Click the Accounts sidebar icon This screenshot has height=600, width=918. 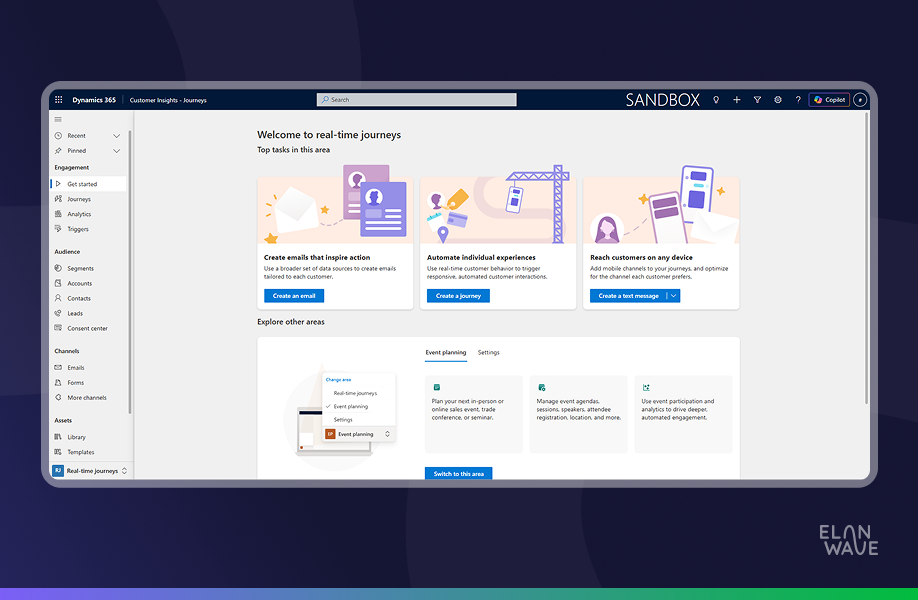[x=58, y=283]
